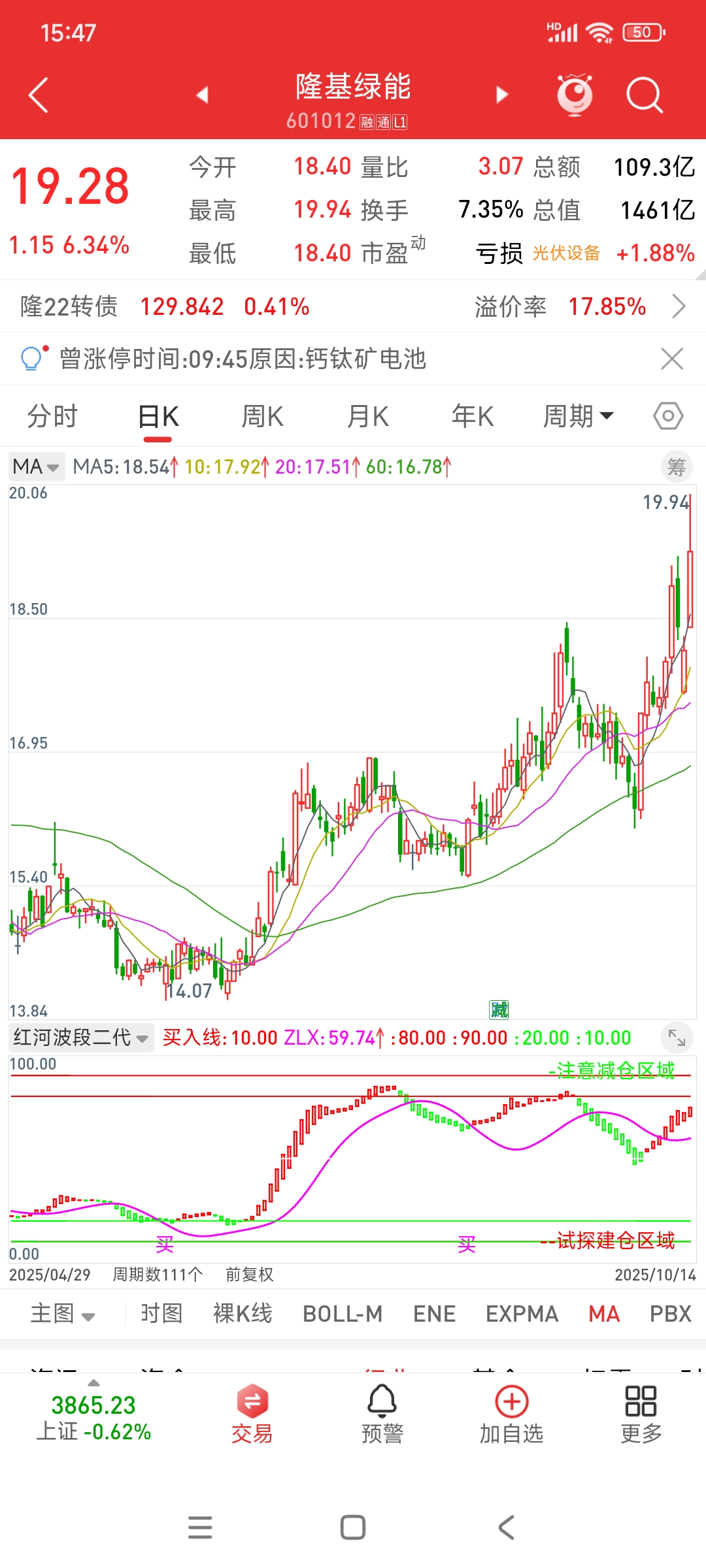Choose the PBX indicator option
The width and height of the screenshot is (706, 1568).
click(671, 1314)
